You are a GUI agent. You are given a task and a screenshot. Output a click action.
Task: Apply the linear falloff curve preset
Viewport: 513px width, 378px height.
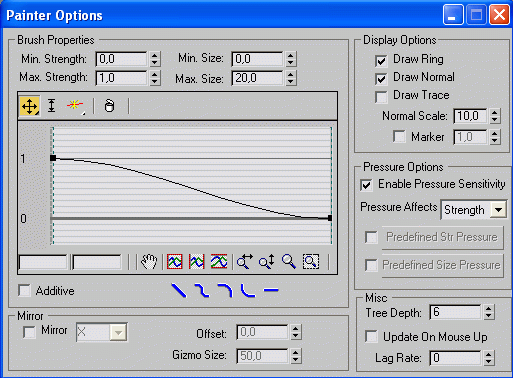click(x=179, y=290)
